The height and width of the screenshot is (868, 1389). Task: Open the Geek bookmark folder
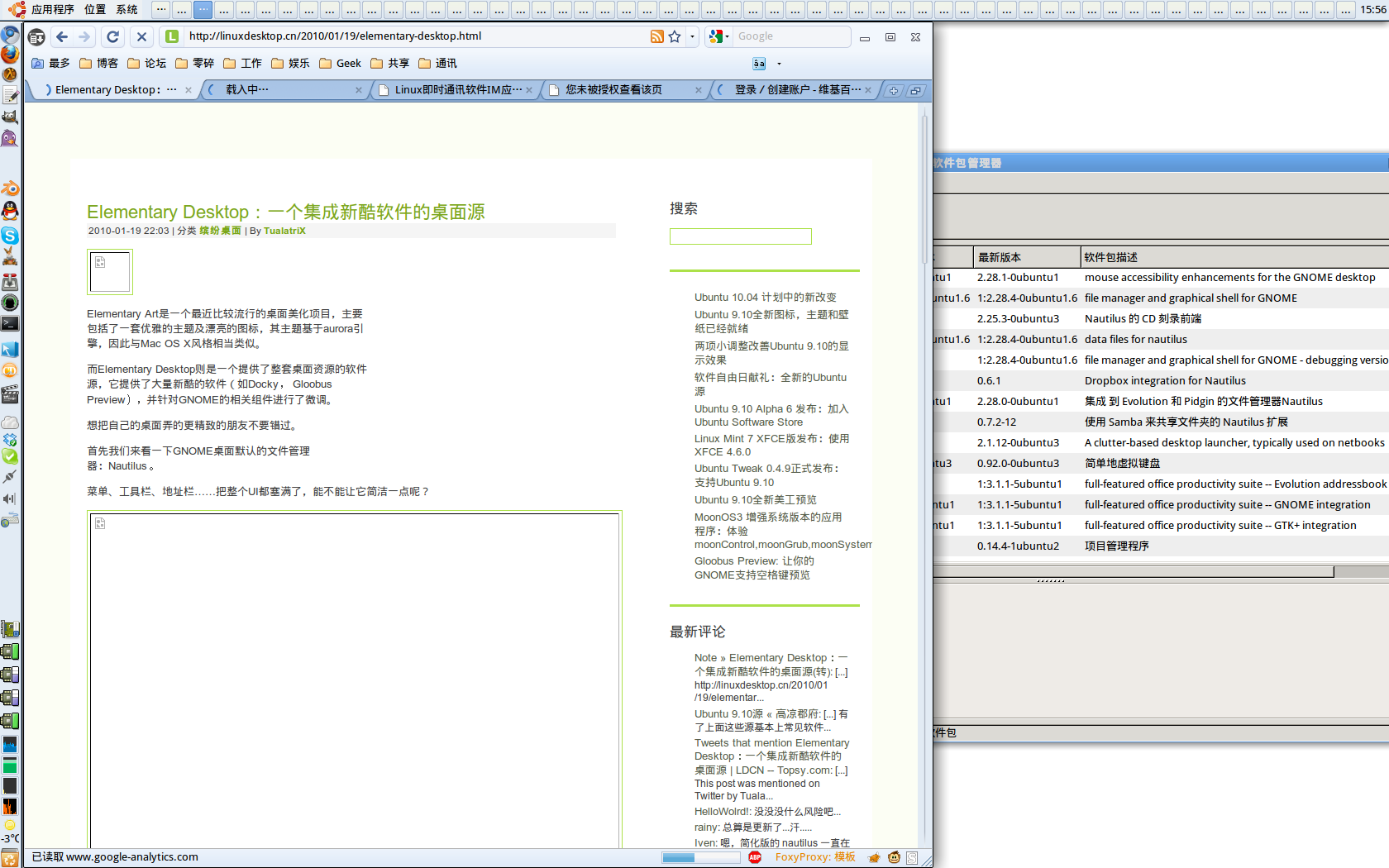pyautogui.click(x=340, y=64)
